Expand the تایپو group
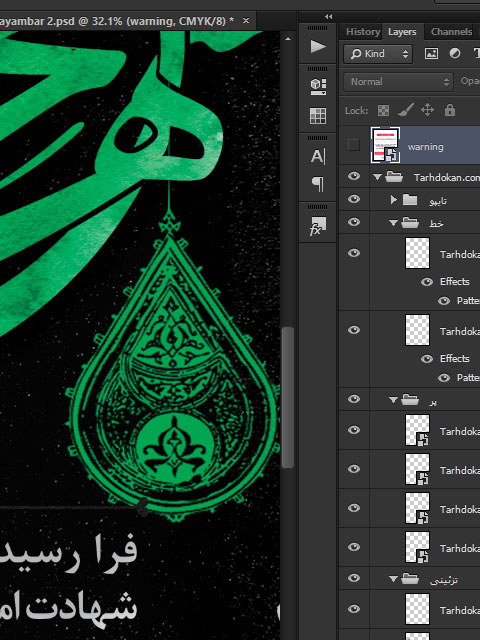The width and height of the screenshot is (480, 640). click(393, 200)
